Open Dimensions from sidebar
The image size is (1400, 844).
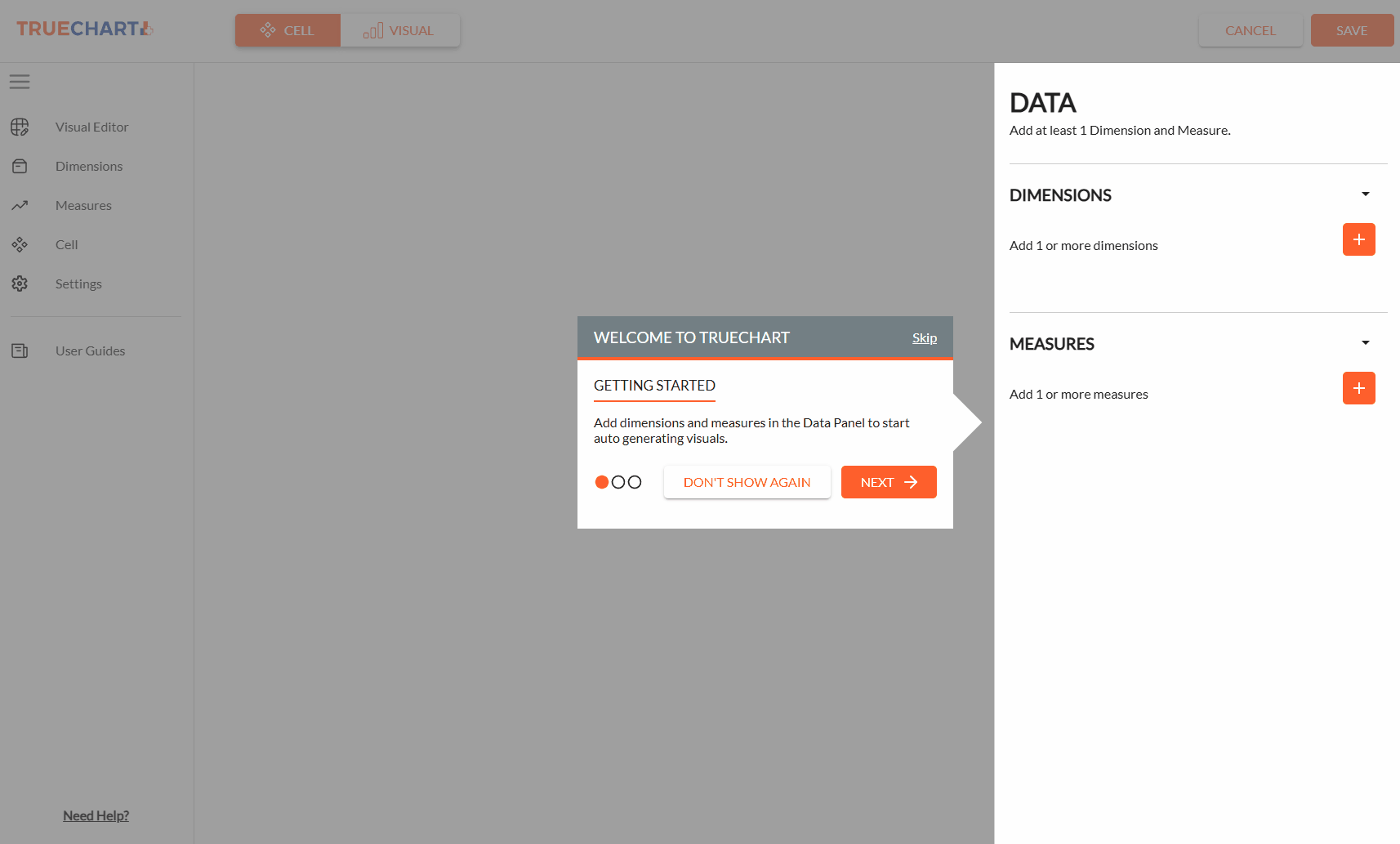coord(89,166)
